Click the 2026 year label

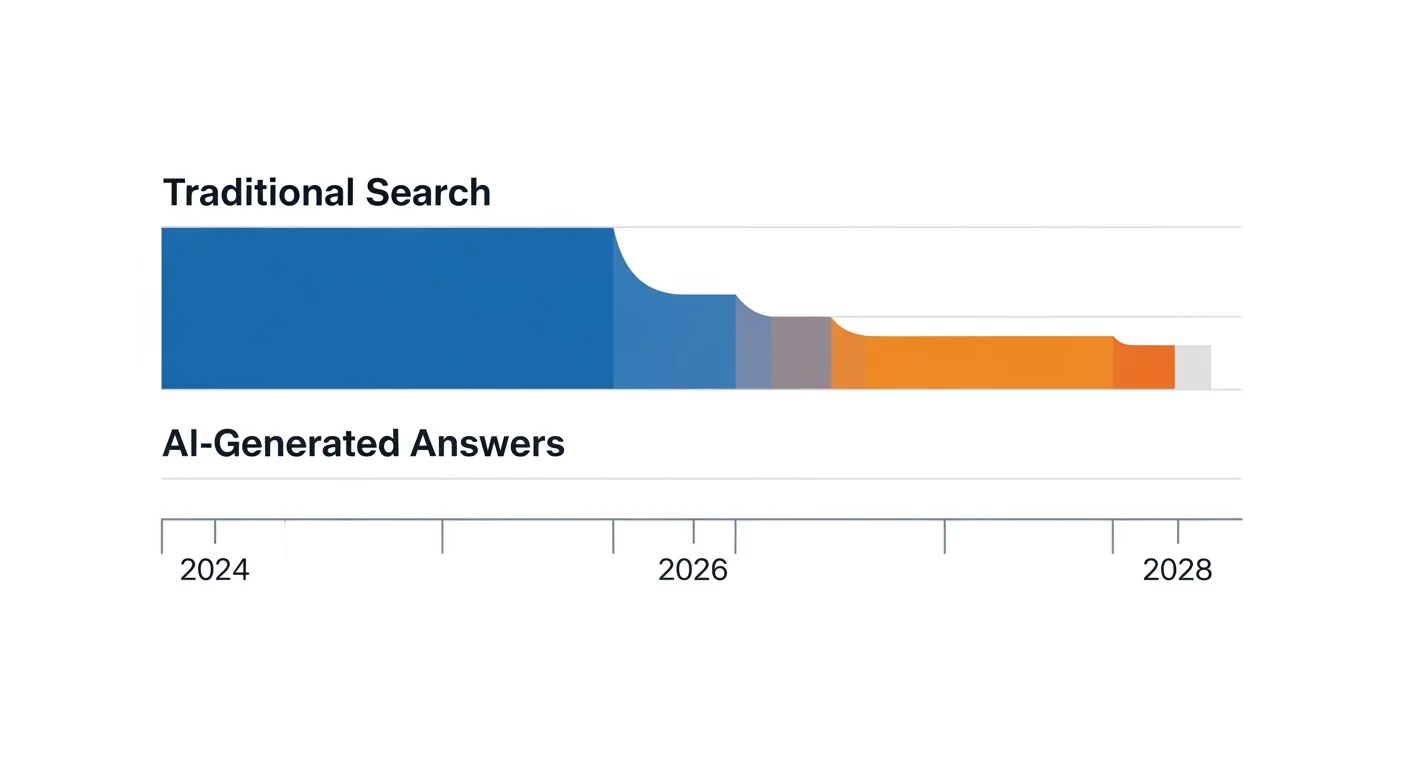[x=693, y=570]
